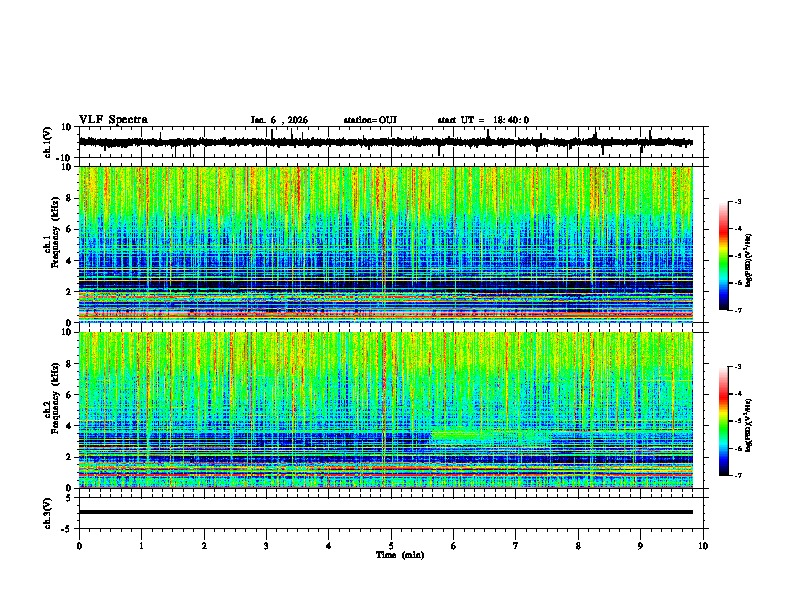The image size is (792, 612).
Task: Click the ch.2 spectrogram plot area
Action: pos(386,410)
